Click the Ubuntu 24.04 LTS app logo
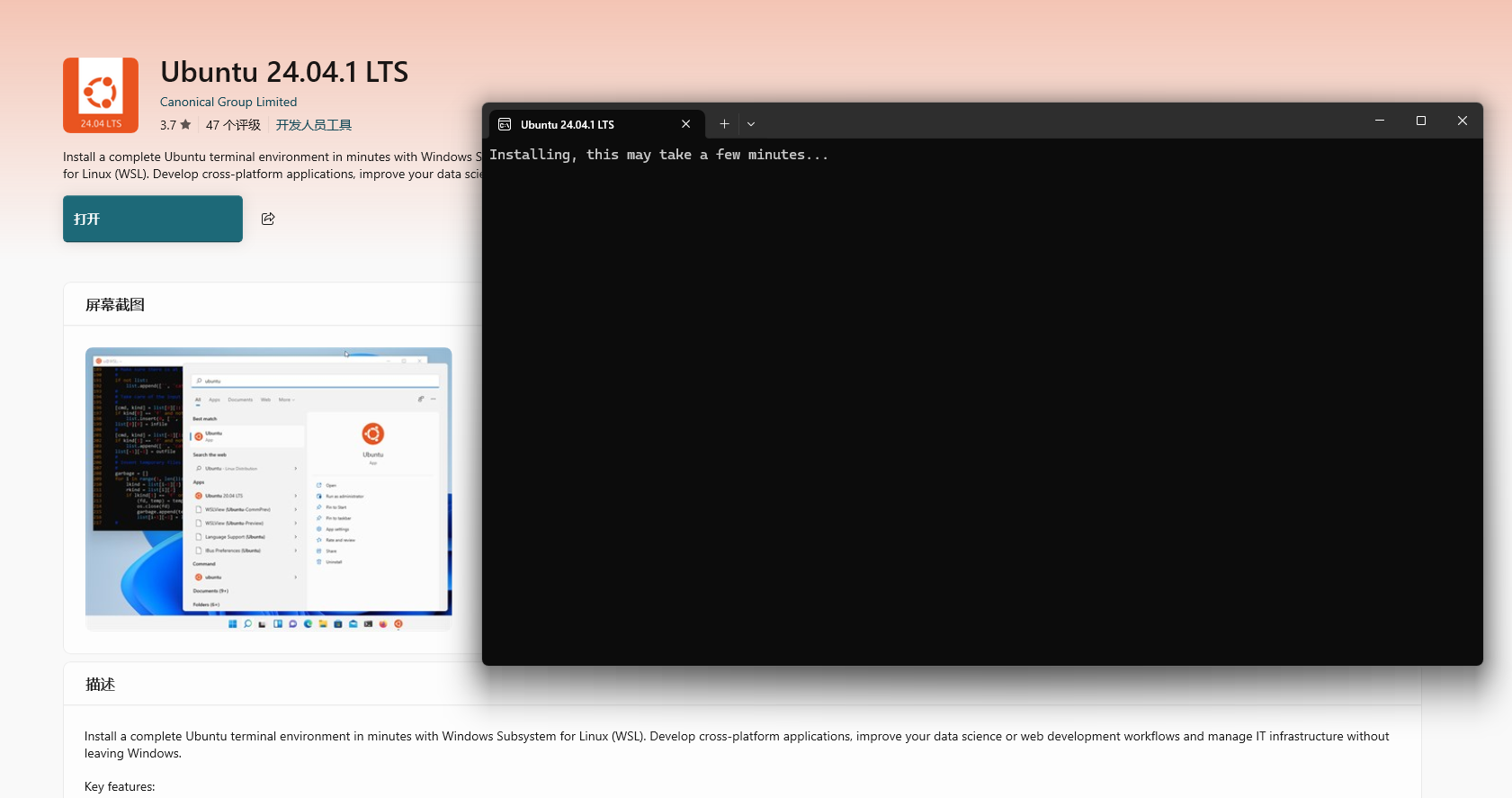 pos(101,95)
